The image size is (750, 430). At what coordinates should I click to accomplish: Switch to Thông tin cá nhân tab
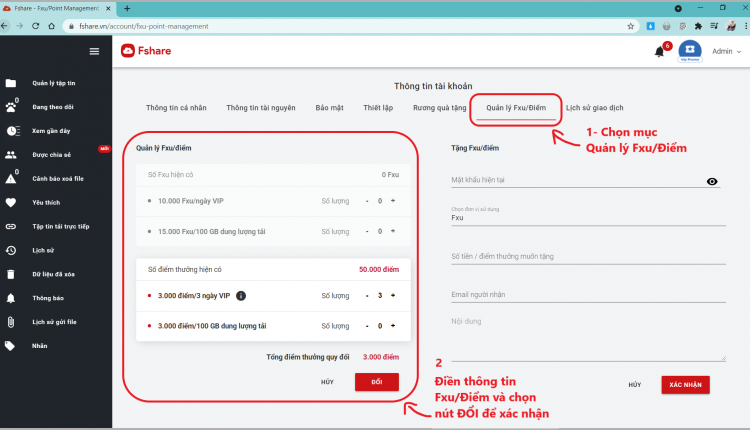pyautogui.click(x=176, y=108)
